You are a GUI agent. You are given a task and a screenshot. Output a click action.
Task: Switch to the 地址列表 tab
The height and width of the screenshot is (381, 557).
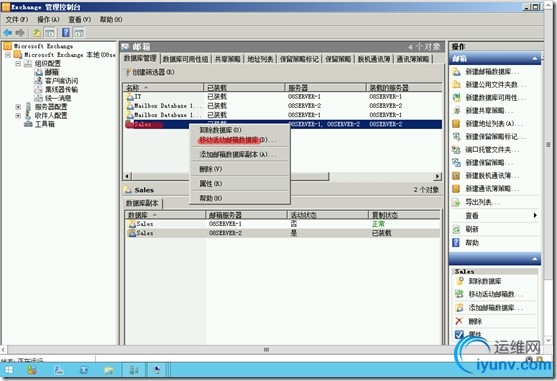tap(260, 59)
